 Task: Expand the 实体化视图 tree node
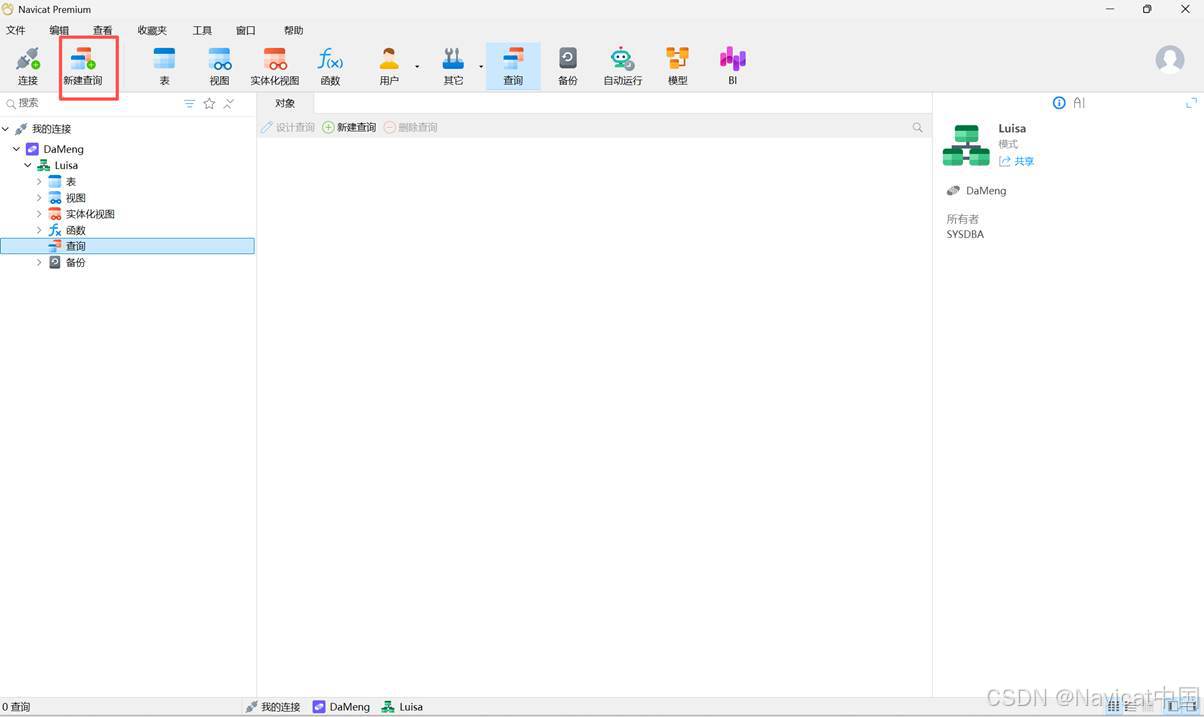(40, 214)
